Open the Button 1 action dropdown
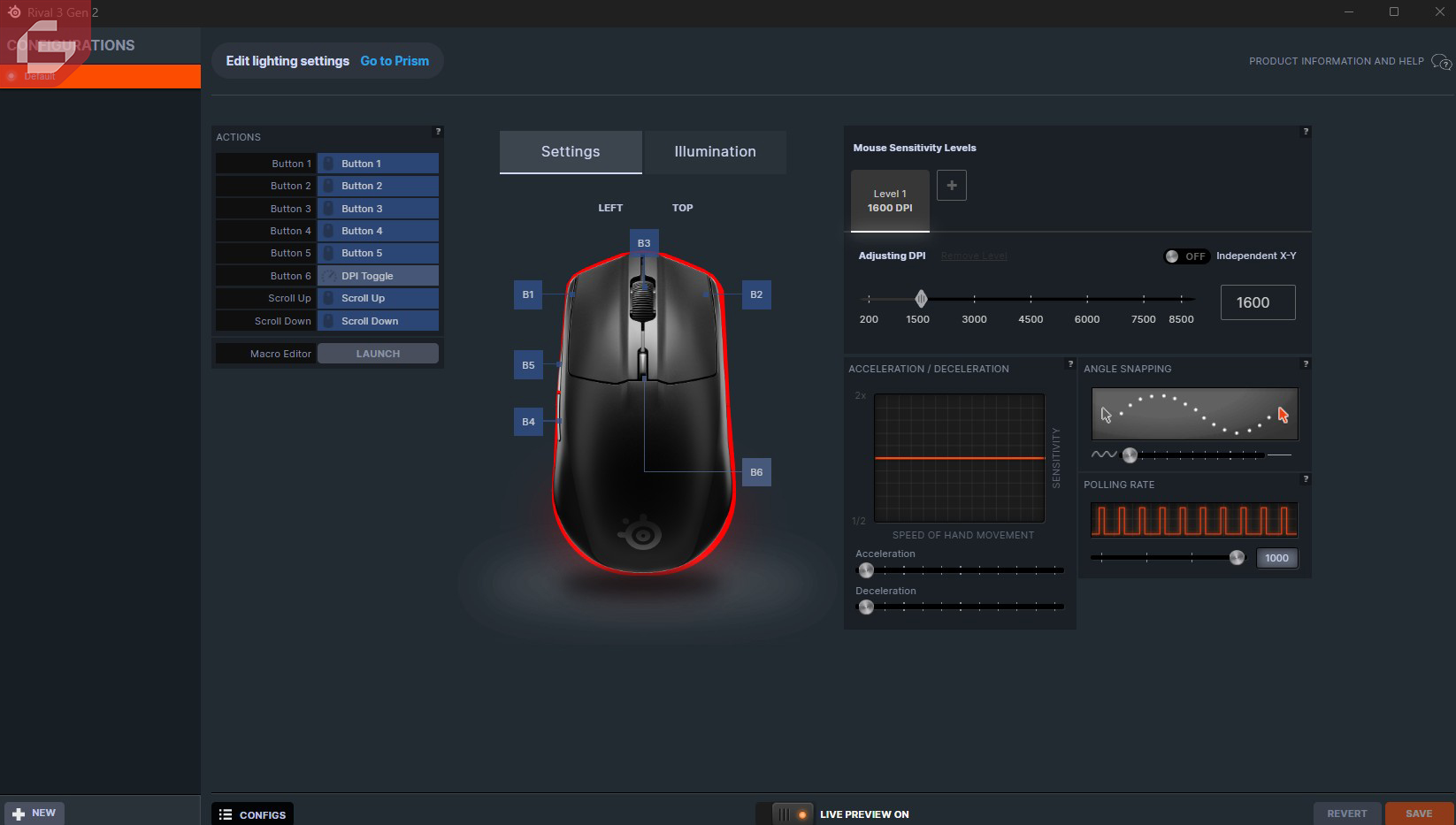 point(378,164)
